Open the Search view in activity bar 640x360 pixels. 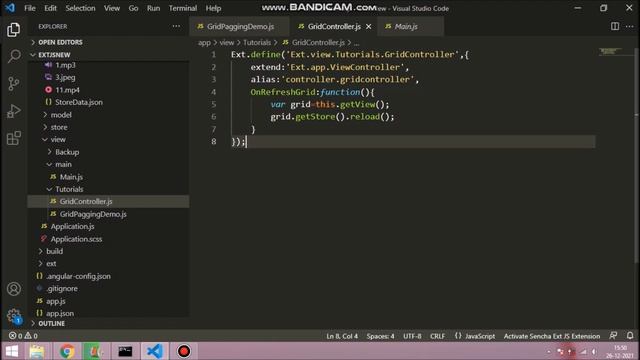13,56
